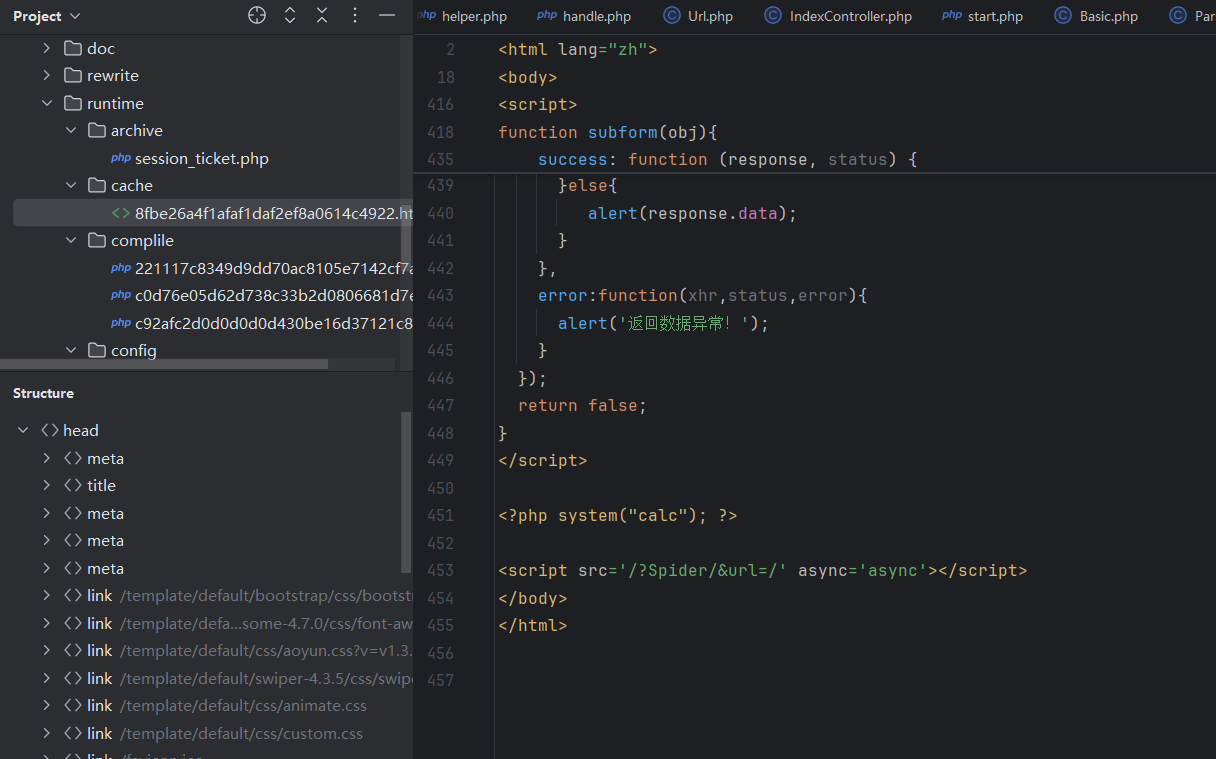Expand the animate.css link node
The image size is (1216, 759).
[x=46, y=705]
